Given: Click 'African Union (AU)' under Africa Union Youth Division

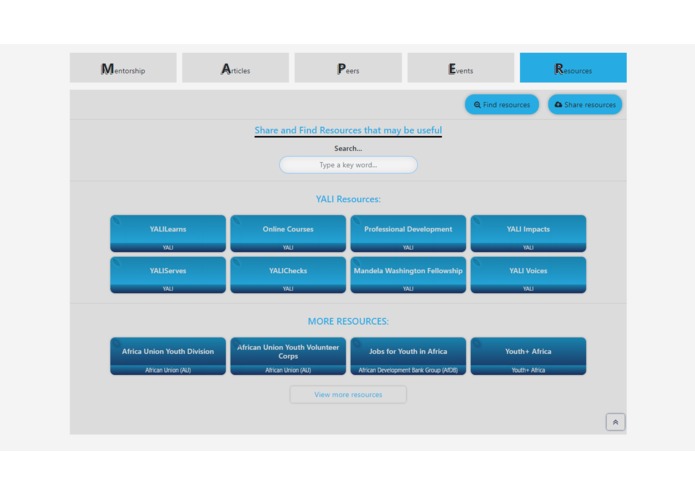Looking at the screenshot, I should (168, 370).
